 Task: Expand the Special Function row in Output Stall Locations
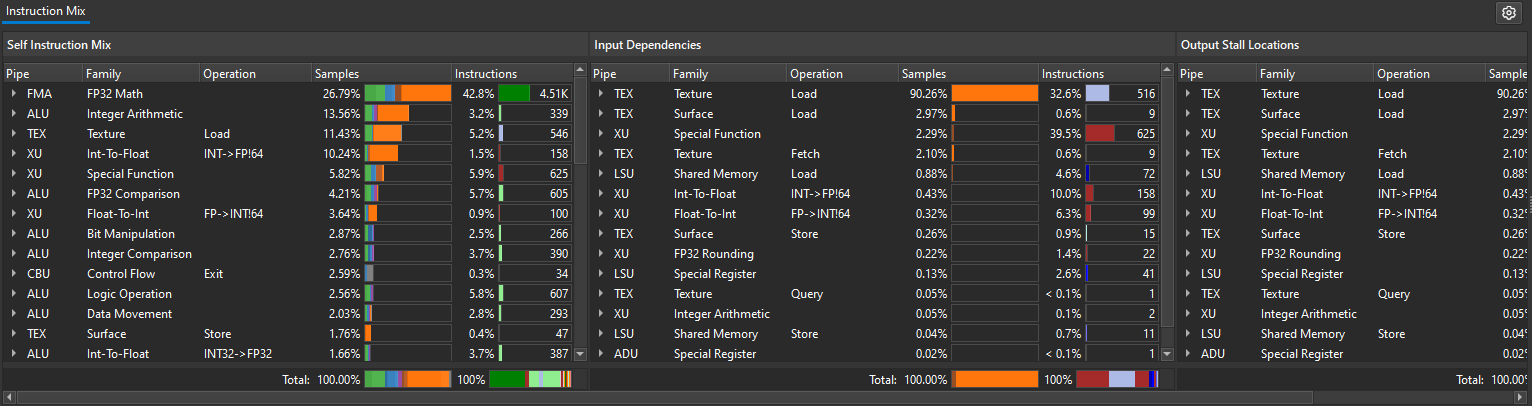tap(1188, 134)
